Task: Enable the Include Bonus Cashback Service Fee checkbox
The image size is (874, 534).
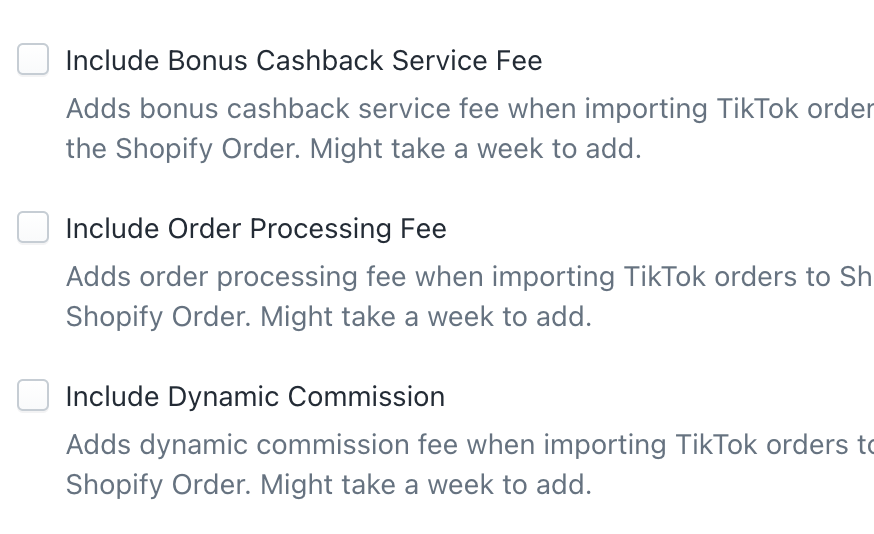Action: (33, 59)
